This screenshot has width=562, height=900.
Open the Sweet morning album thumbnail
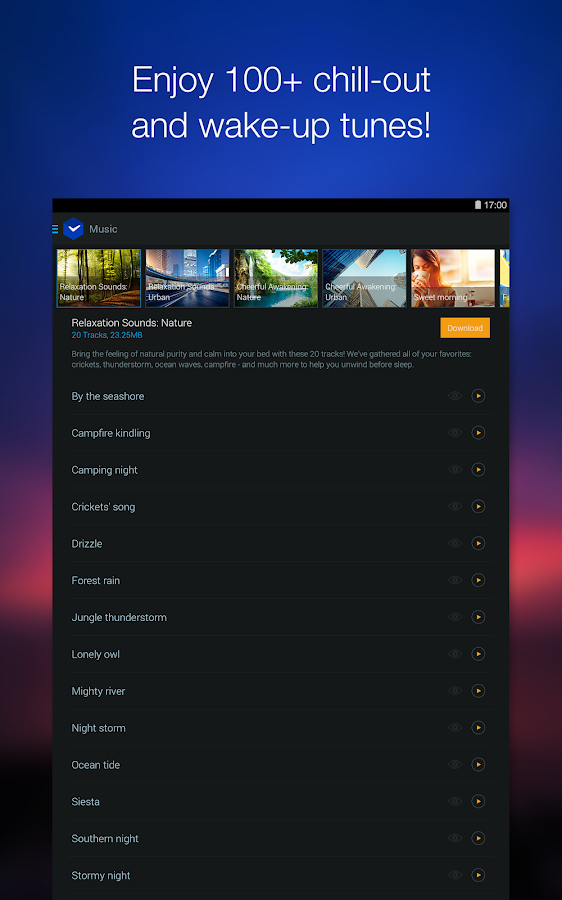pyautogui.click(x=453, y=278)
